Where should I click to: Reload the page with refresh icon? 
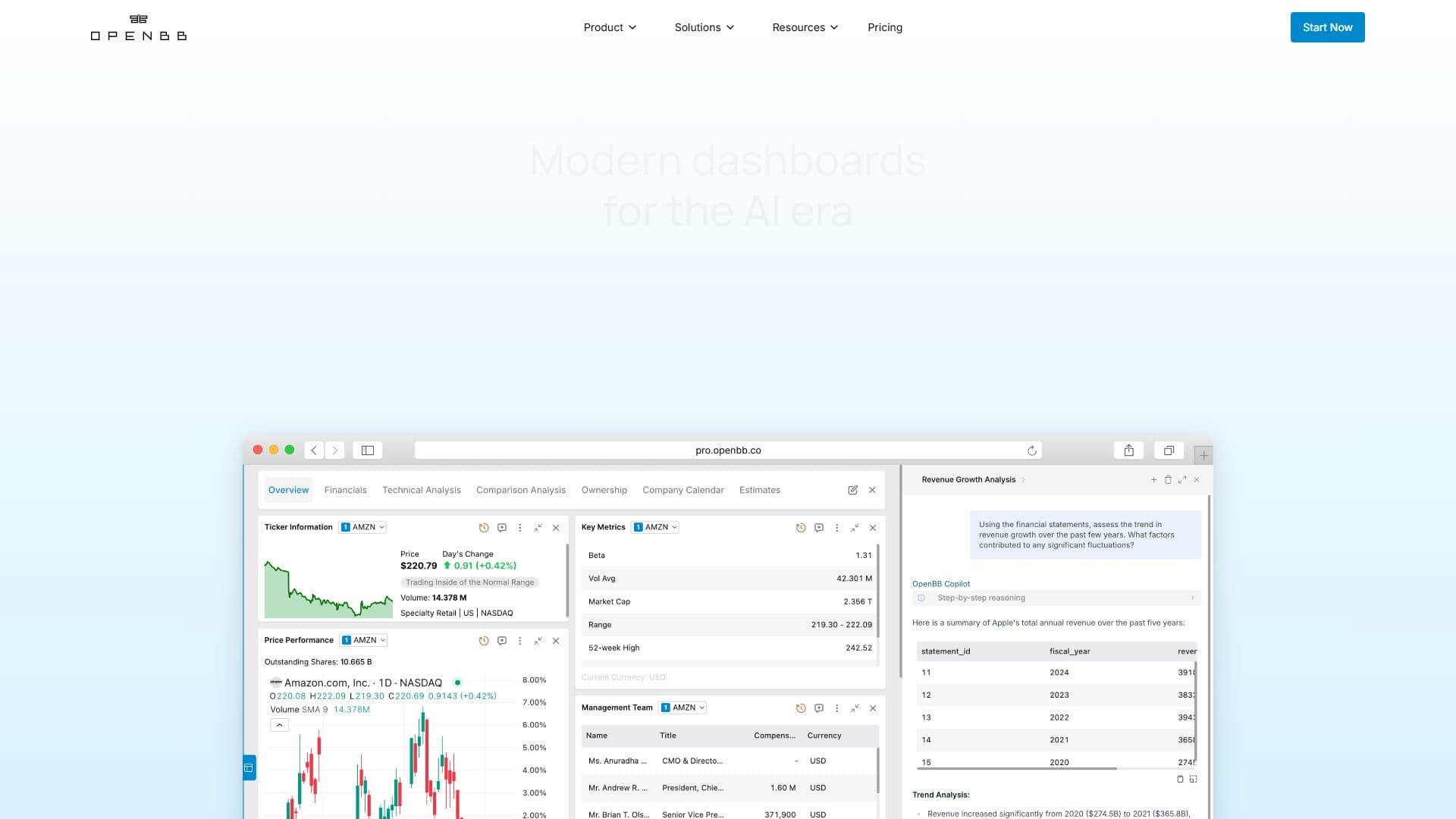(x=1032, y=450)
